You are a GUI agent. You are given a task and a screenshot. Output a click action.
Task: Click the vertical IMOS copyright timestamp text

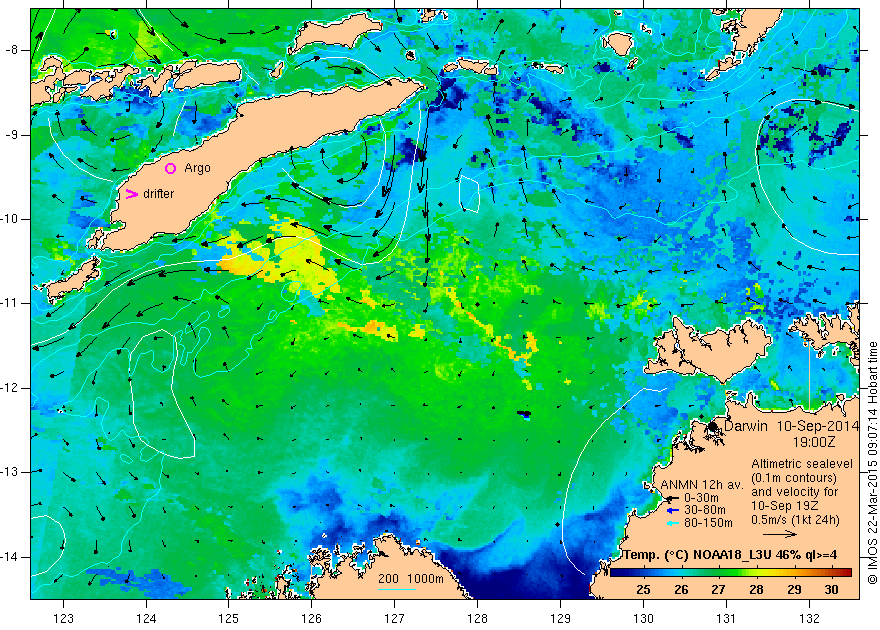[872, 463]
